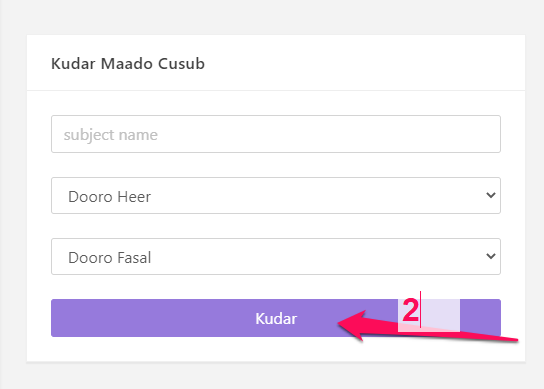Select the 'Dooro Fasal' text in the combo box
The height and width of the screenshot is (389, 544).
coord(110,258)
